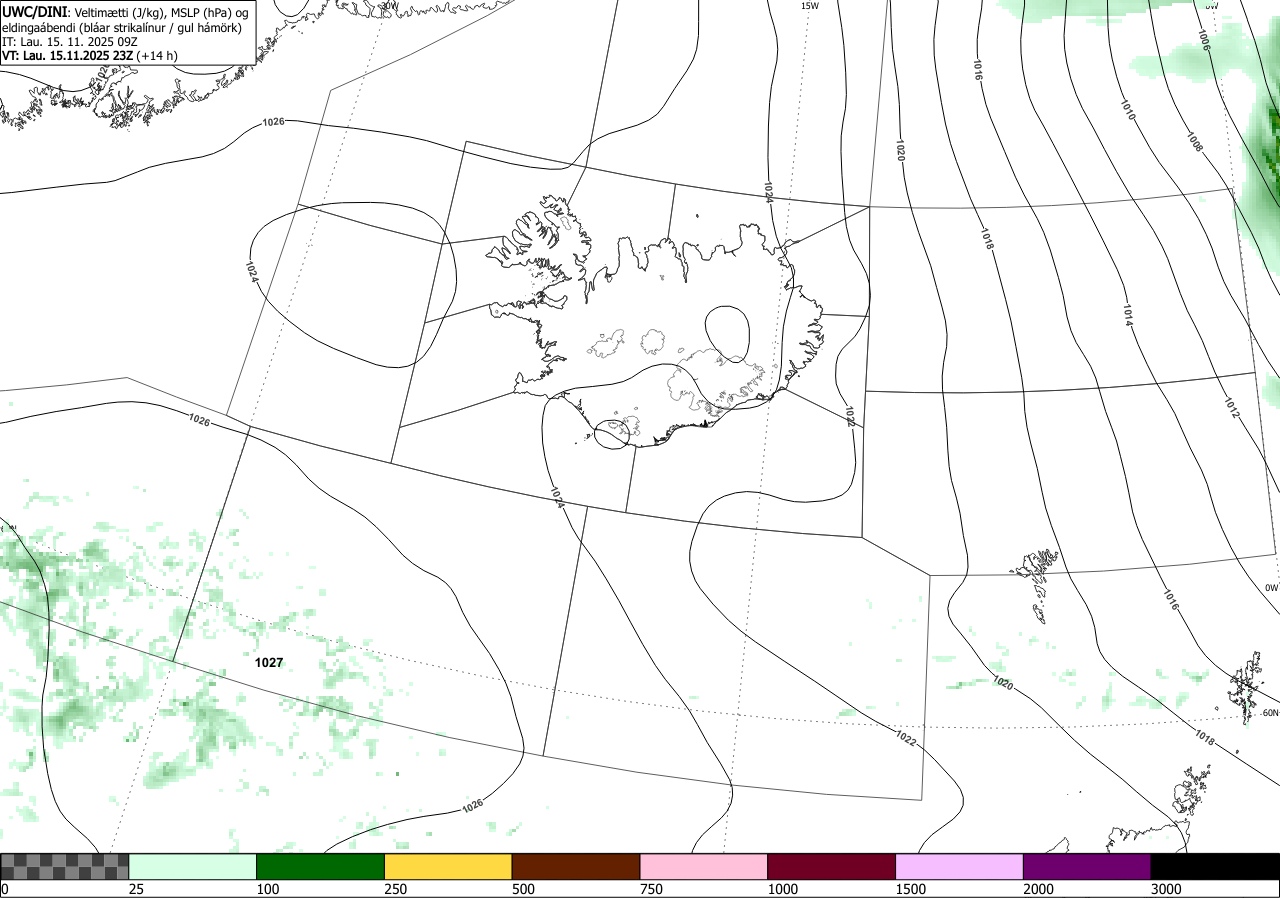This screenshot has width=1280, height=898.
Task: Click the dark green 100–250 legend swatch
Action: [x=321, y=866]
